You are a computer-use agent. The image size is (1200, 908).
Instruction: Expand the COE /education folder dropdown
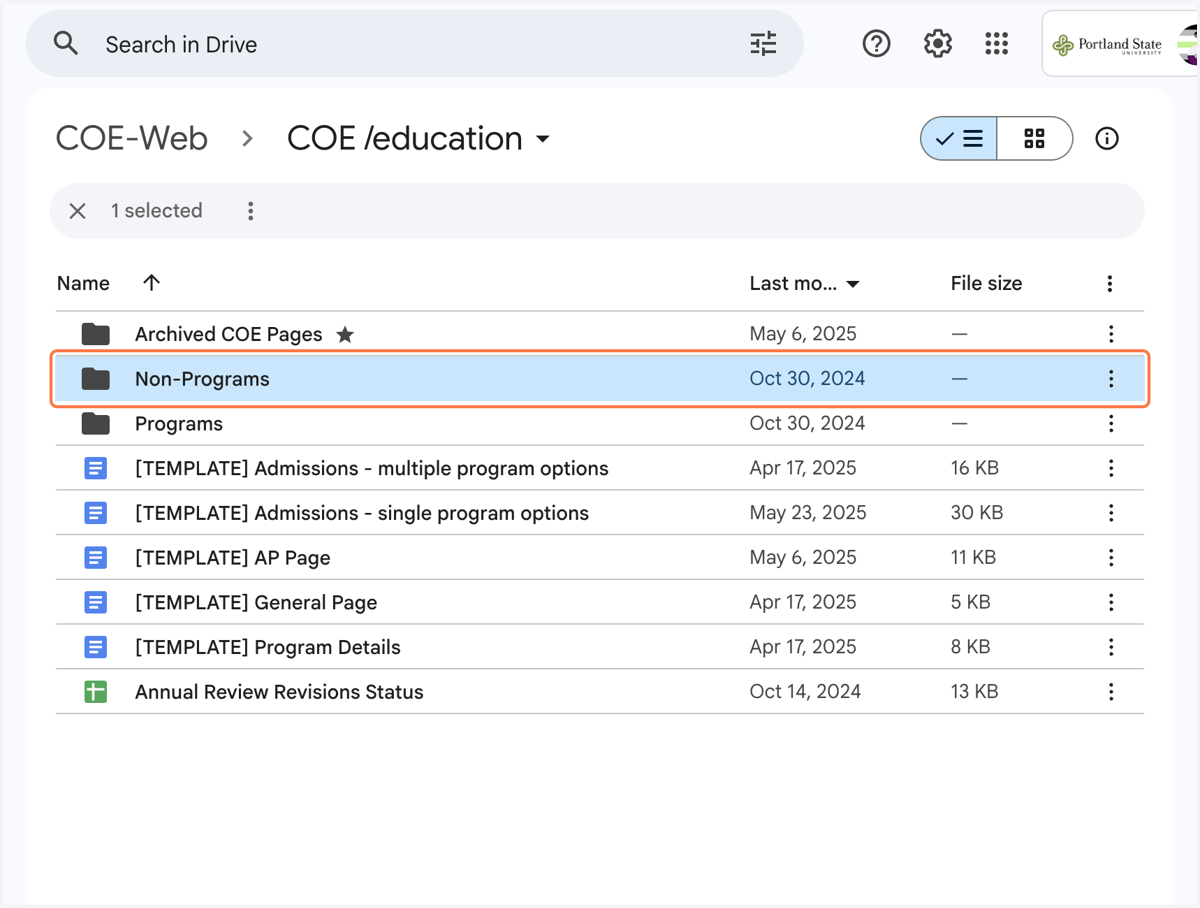(x=543, y=139)
